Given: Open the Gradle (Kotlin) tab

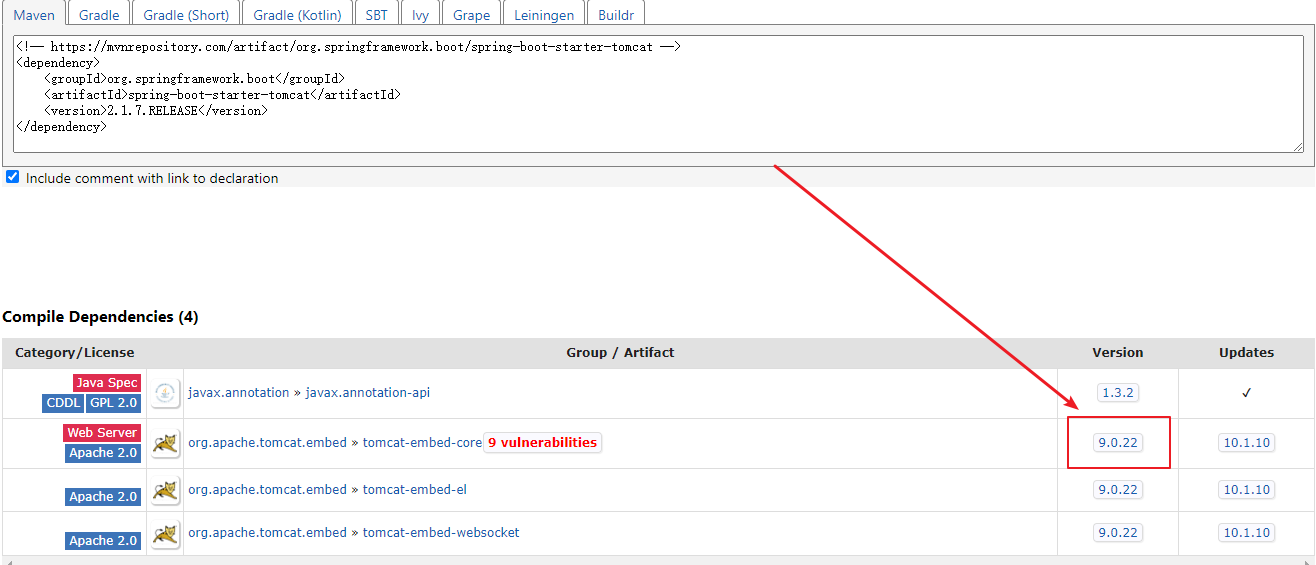Looking at the screenshot, I should [298, 14].
